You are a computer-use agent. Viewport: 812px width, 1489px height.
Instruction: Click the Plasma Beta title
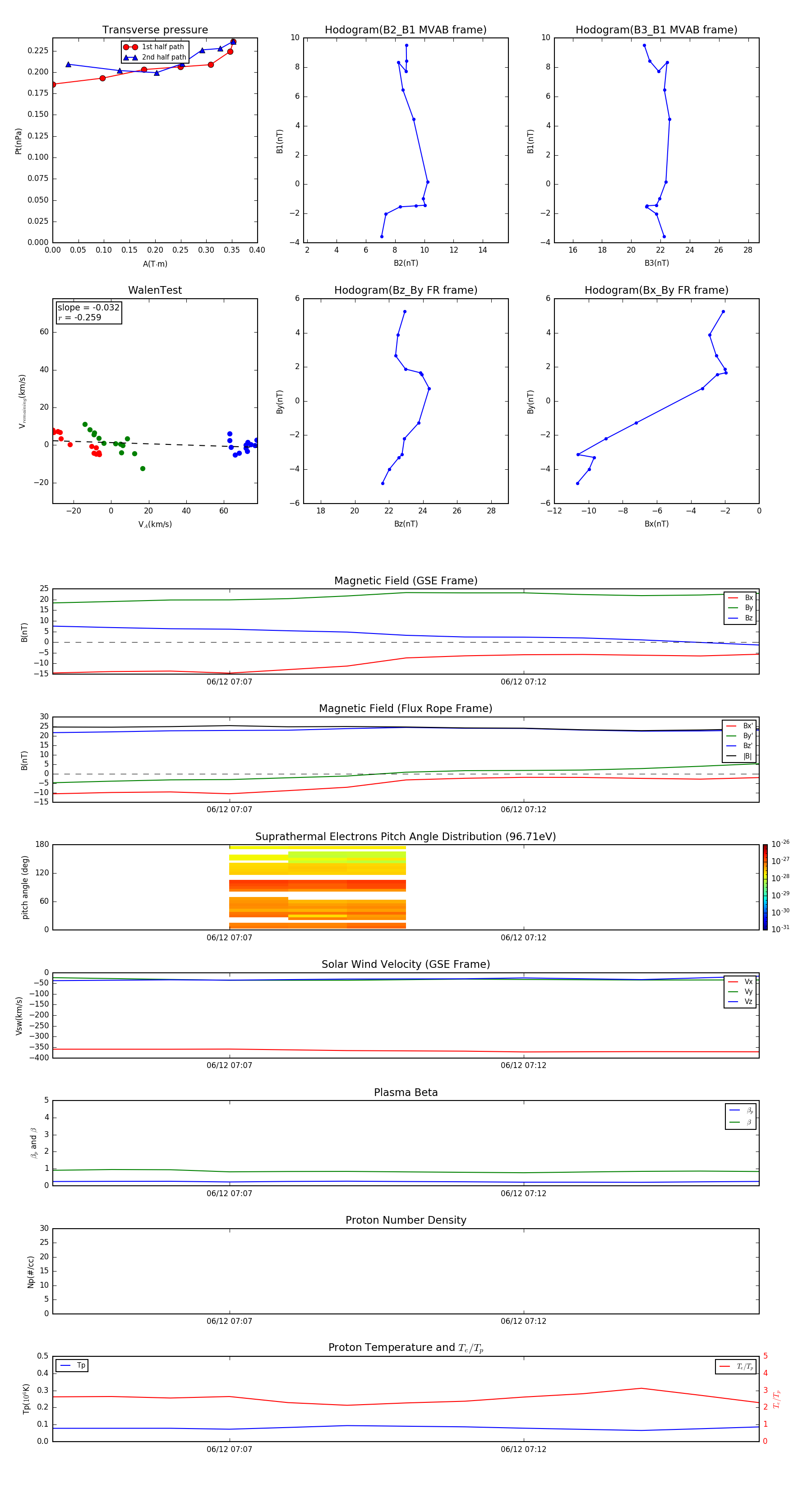pos(406,1093)
